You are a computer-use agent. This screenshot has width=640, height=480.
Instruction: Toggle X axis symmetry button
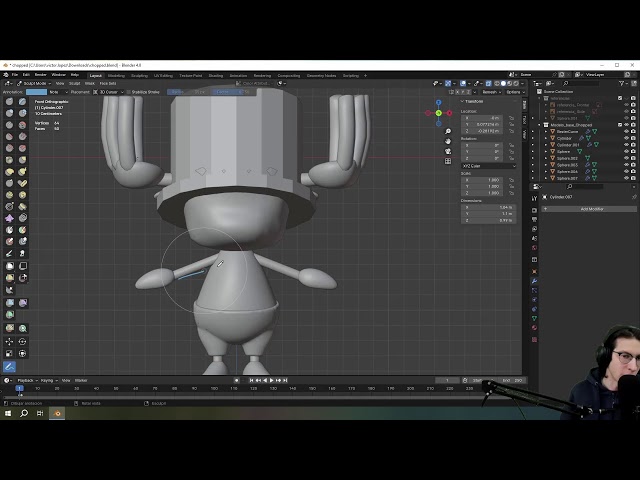(x=458, y=92)
